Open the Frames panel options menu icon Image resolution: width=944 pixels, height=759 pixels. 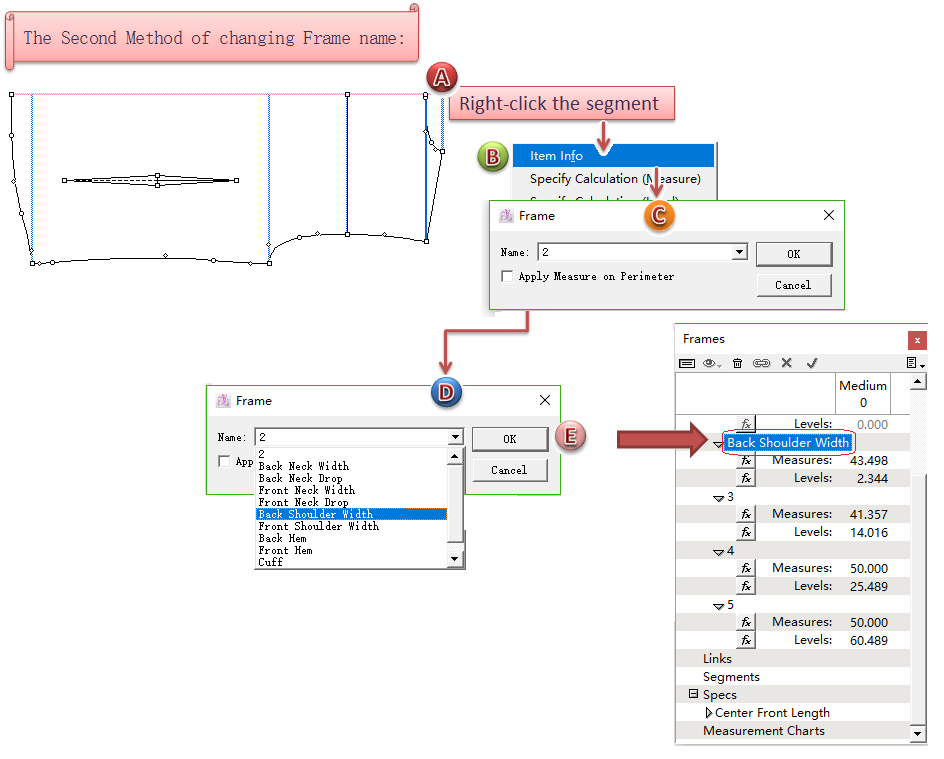(x=915, y=363)
